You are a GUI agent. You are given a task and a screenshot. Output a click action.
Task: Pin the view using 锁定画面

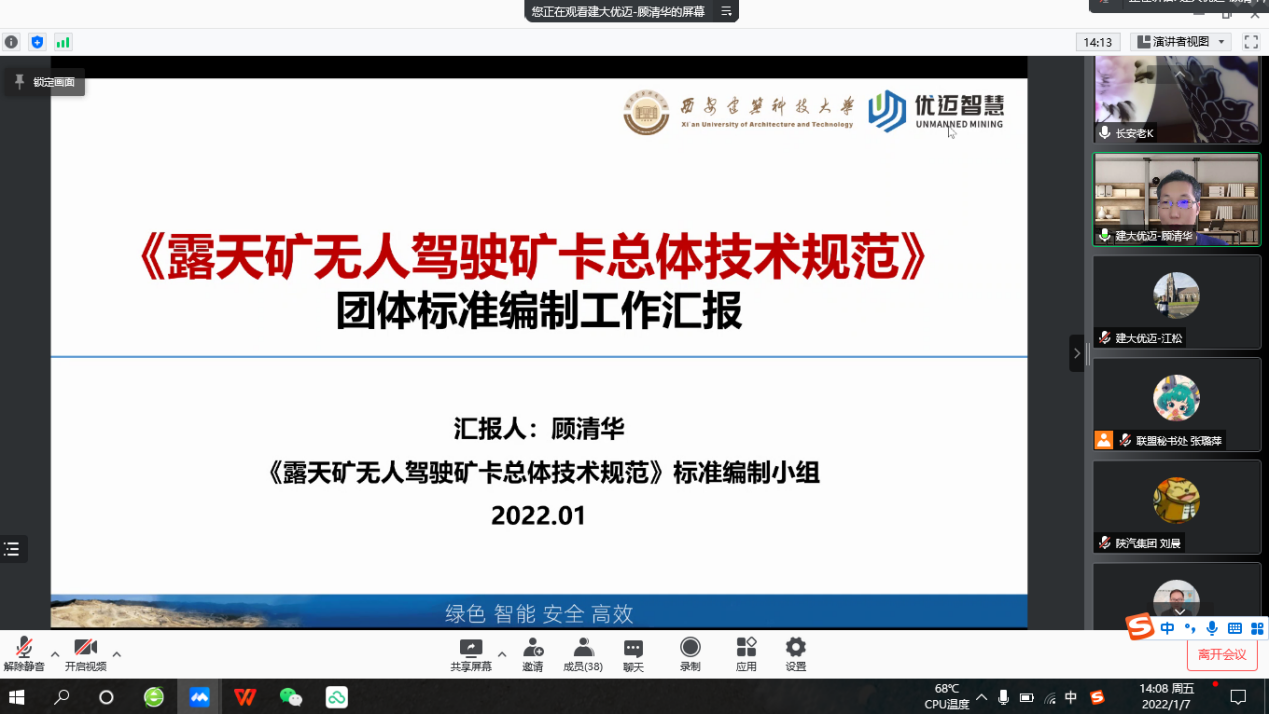(45, 82)
